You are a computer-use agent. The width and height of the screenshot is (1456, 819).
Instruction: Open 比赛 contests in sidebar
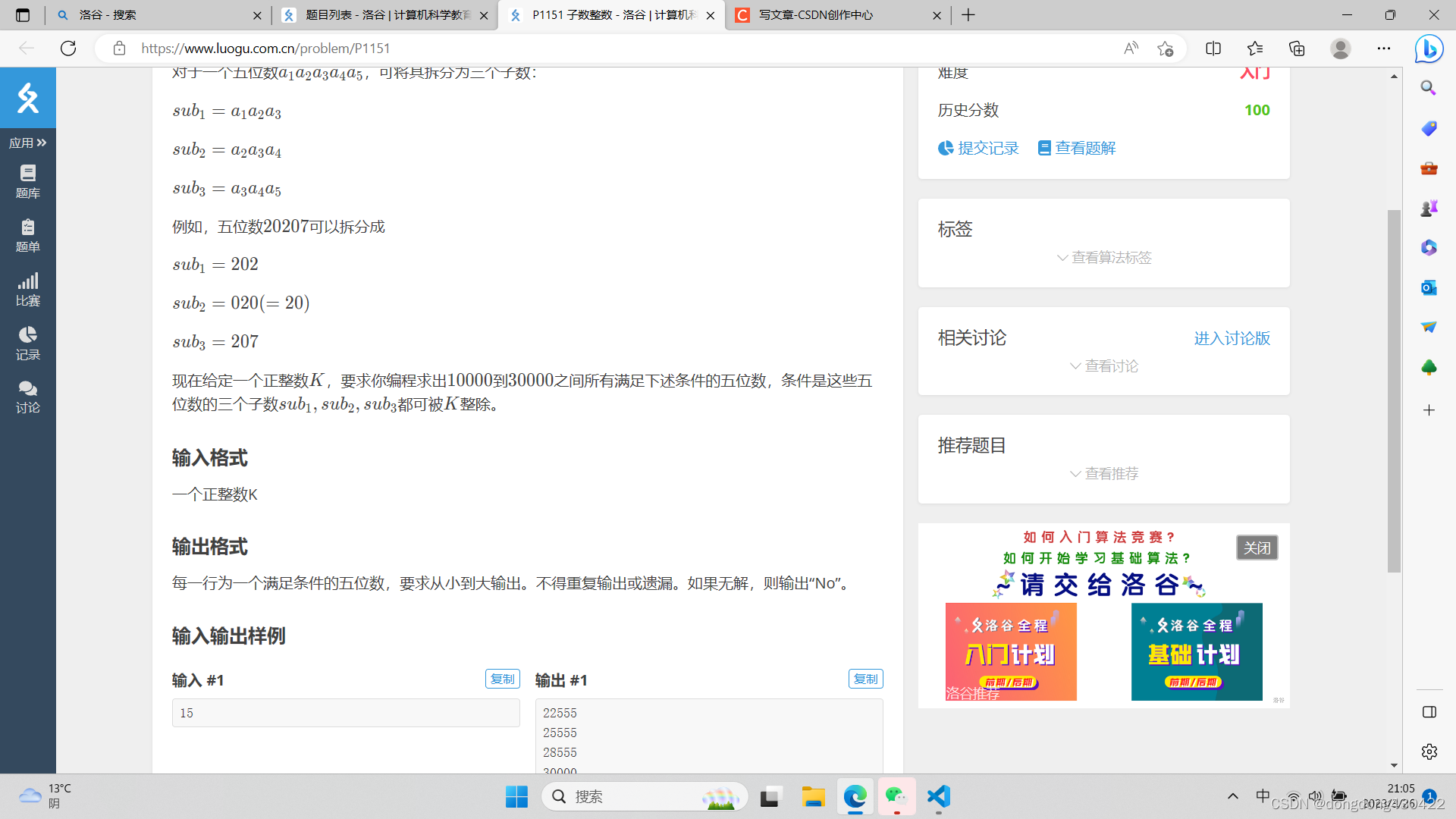pos(28,290)
